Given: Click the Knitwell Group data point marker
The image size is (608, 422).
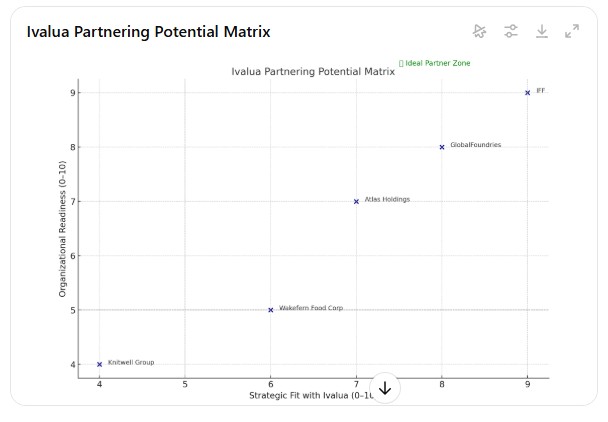Looking at the screenshot, I should (99, 364).
